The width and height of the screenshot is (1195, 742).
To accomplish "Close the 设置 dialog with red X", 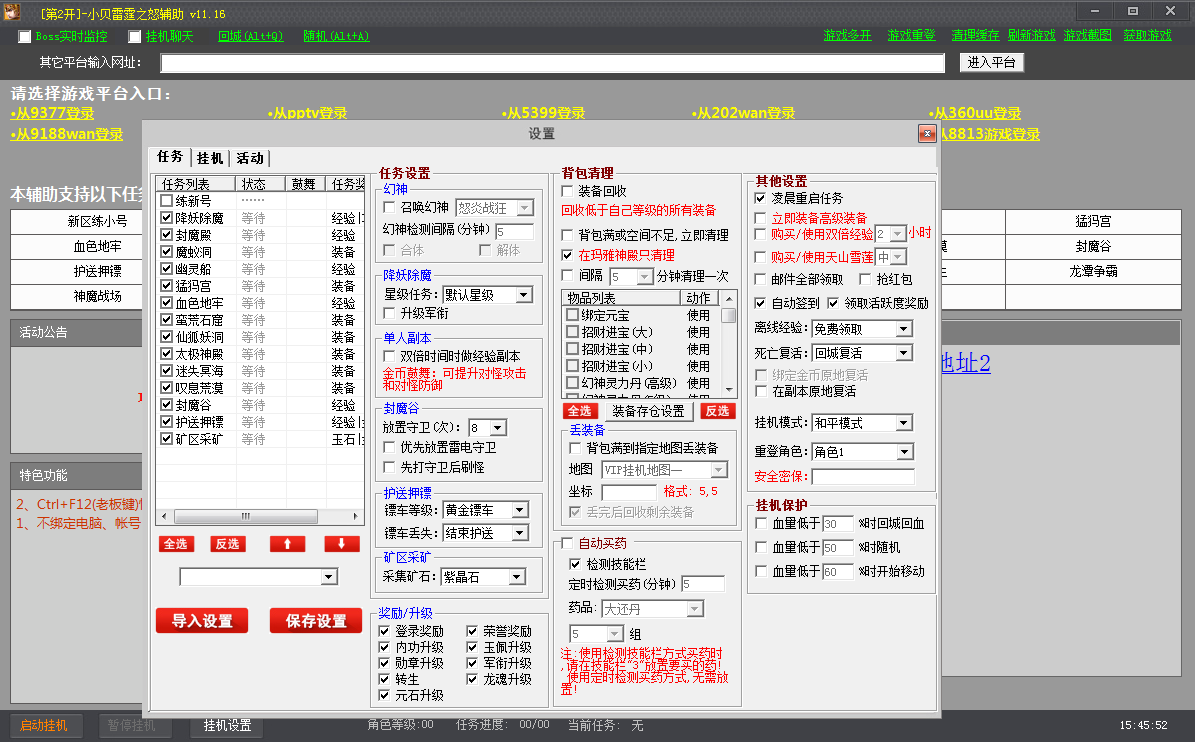I will [926, 134].
